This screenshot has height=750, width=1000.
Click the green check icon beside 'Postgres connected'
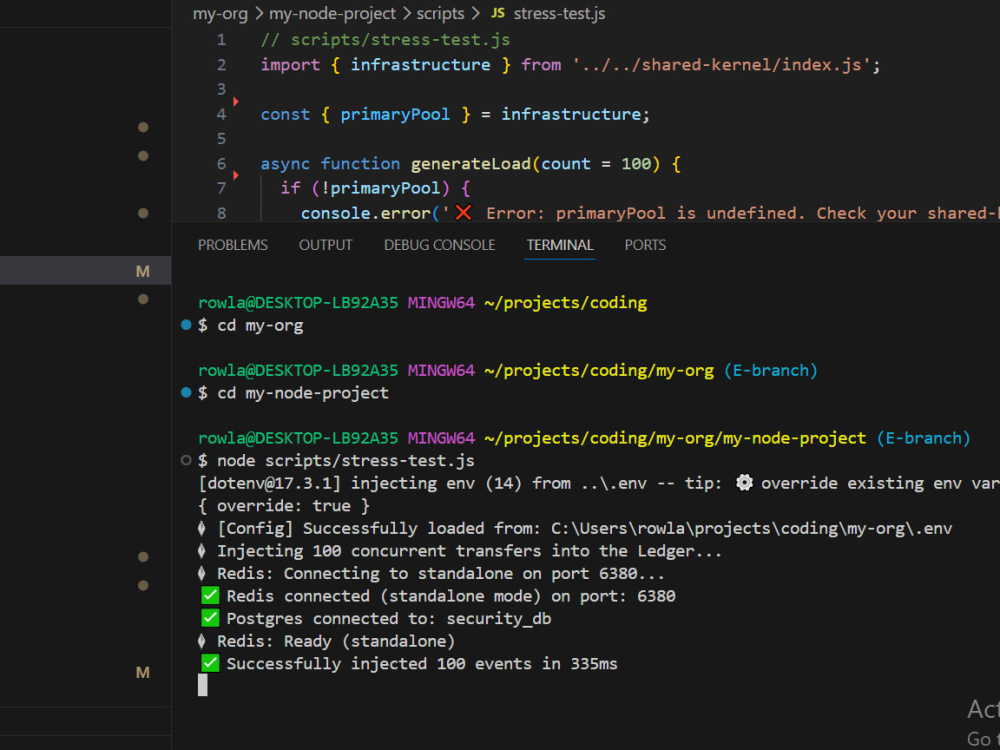[x=210, y=618]
